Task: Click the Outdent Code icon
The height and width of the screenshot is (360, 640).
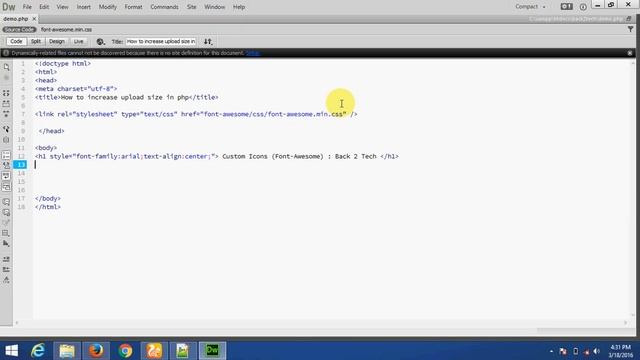Action: 6,270
